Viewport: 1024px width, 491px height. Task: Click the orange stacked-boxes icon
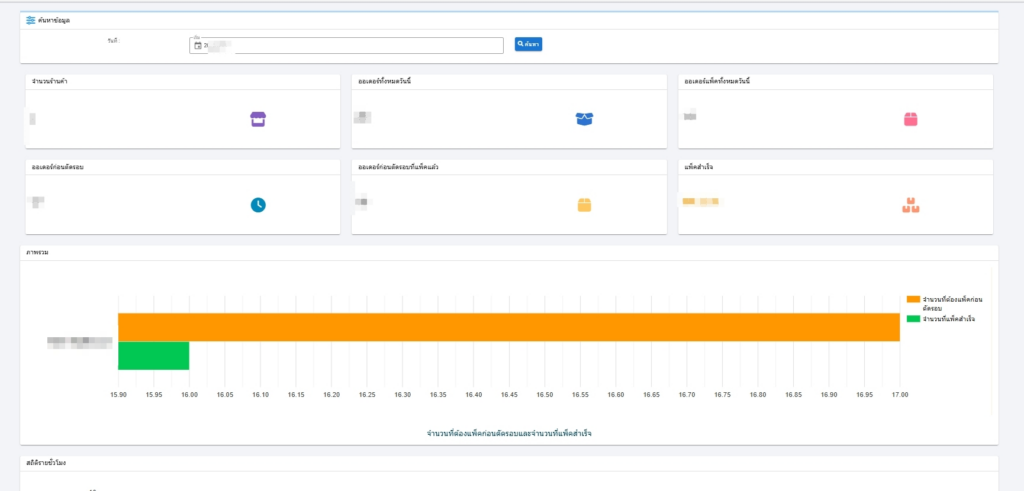910,205
